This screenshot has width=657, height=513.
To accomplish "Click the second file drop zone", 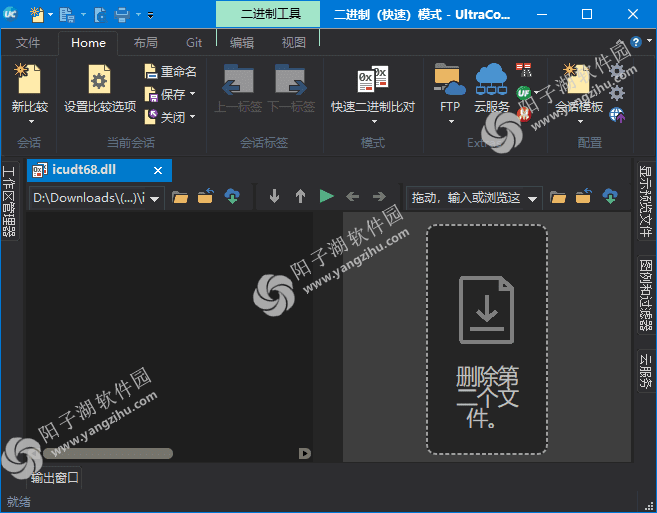I will click(487, 339).
